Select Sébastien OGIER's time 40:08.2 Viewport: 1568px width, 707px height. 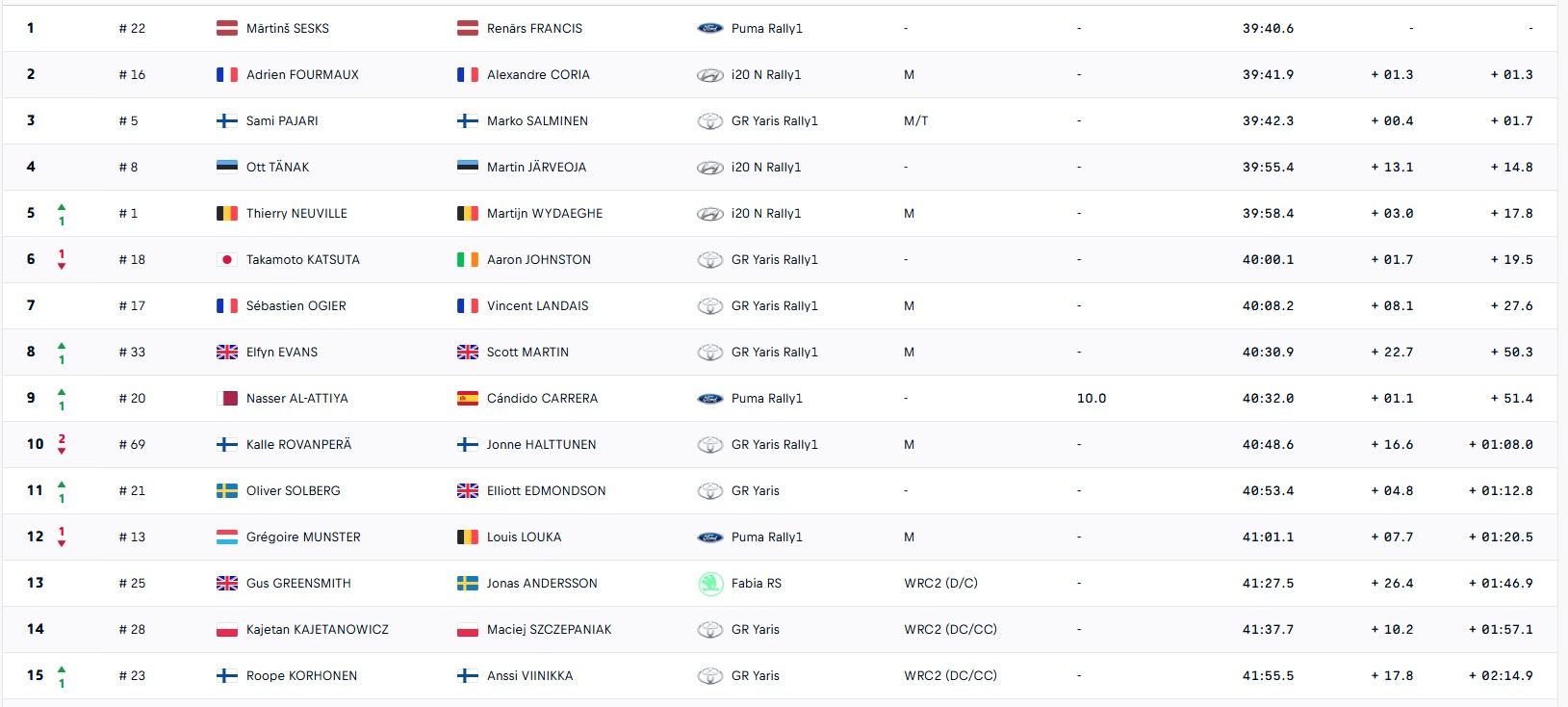click(1268, 306)
